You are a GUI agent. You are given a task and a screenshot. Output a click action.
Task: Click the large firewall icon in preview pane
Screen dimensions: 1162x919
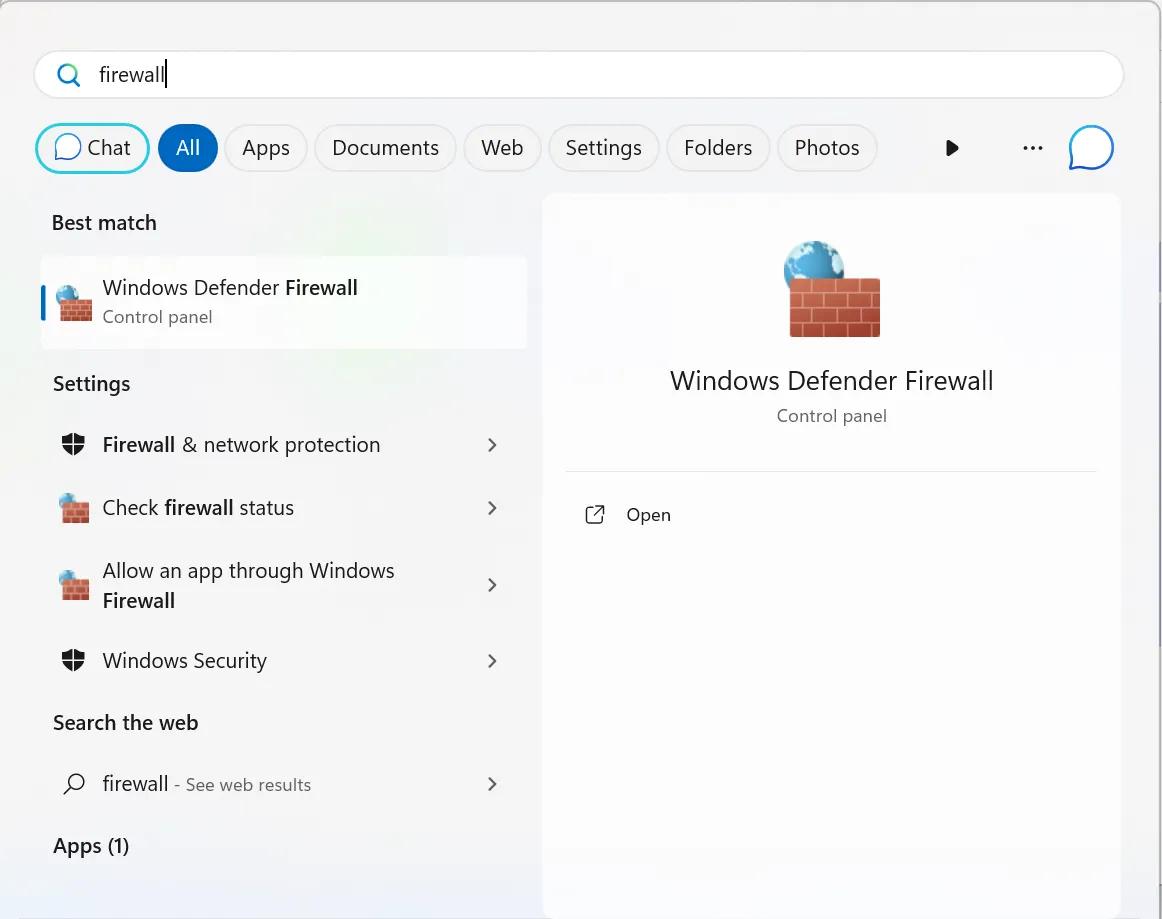click(832, 289)
